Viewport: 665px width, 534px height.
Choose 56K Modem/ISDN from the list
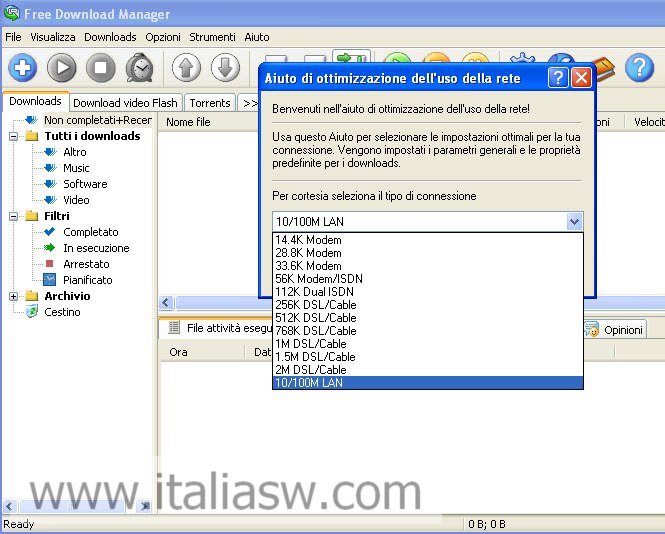pyautogui.click(x=428, y=279)
